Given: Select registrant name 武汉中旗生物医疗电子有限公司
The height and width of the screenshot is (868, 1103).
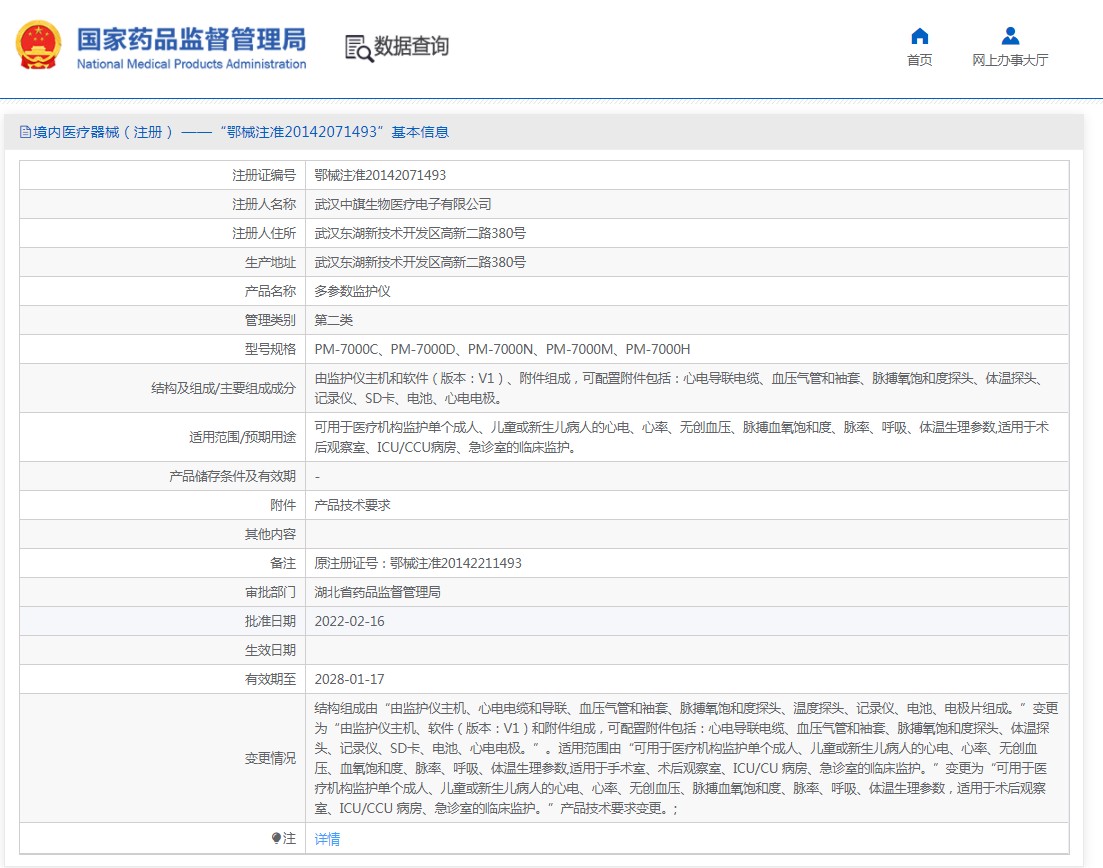Looking at the screenshot, I should 403,204.
